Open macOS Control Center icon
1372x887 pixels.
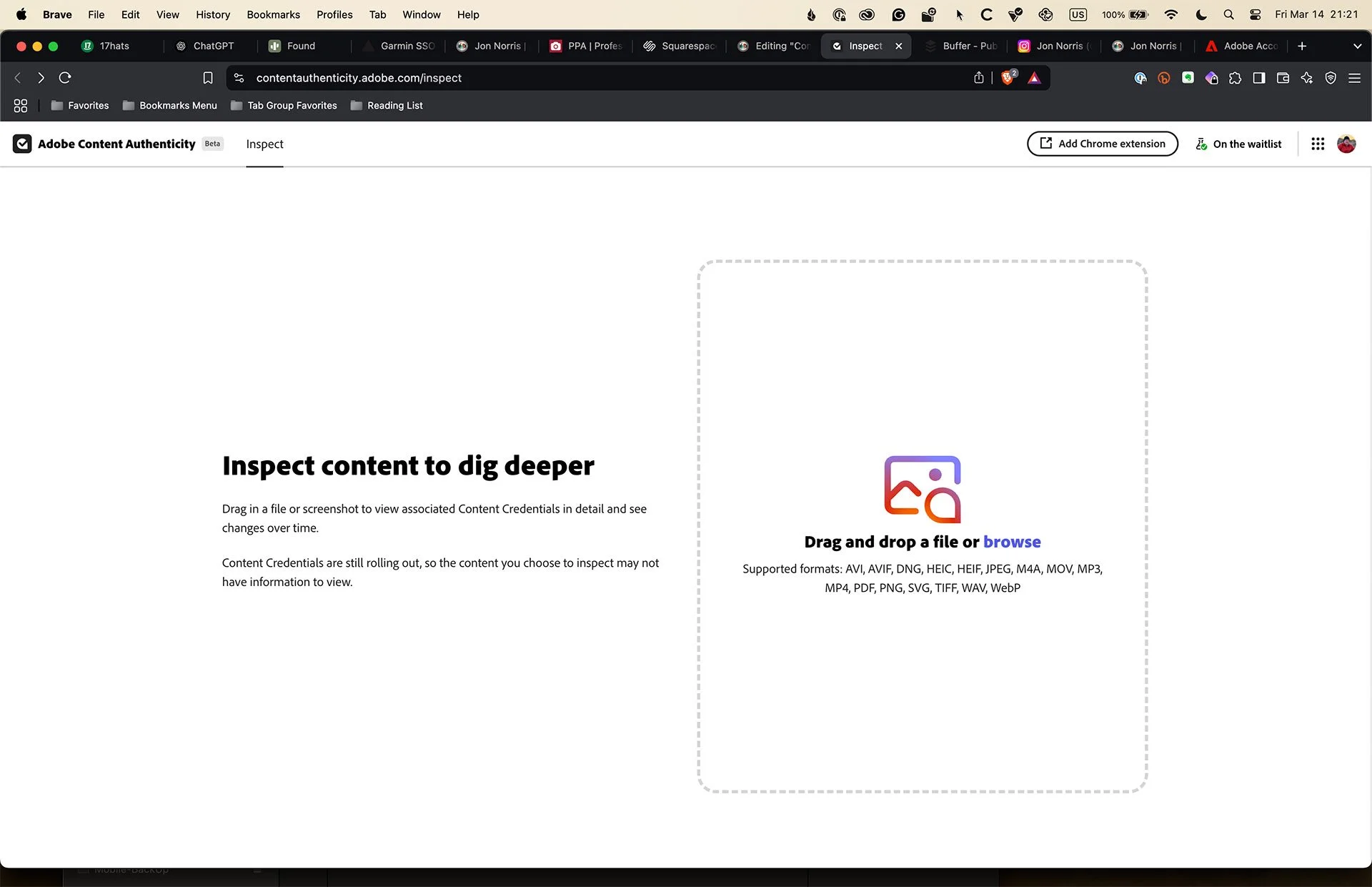coord(1255,14)
